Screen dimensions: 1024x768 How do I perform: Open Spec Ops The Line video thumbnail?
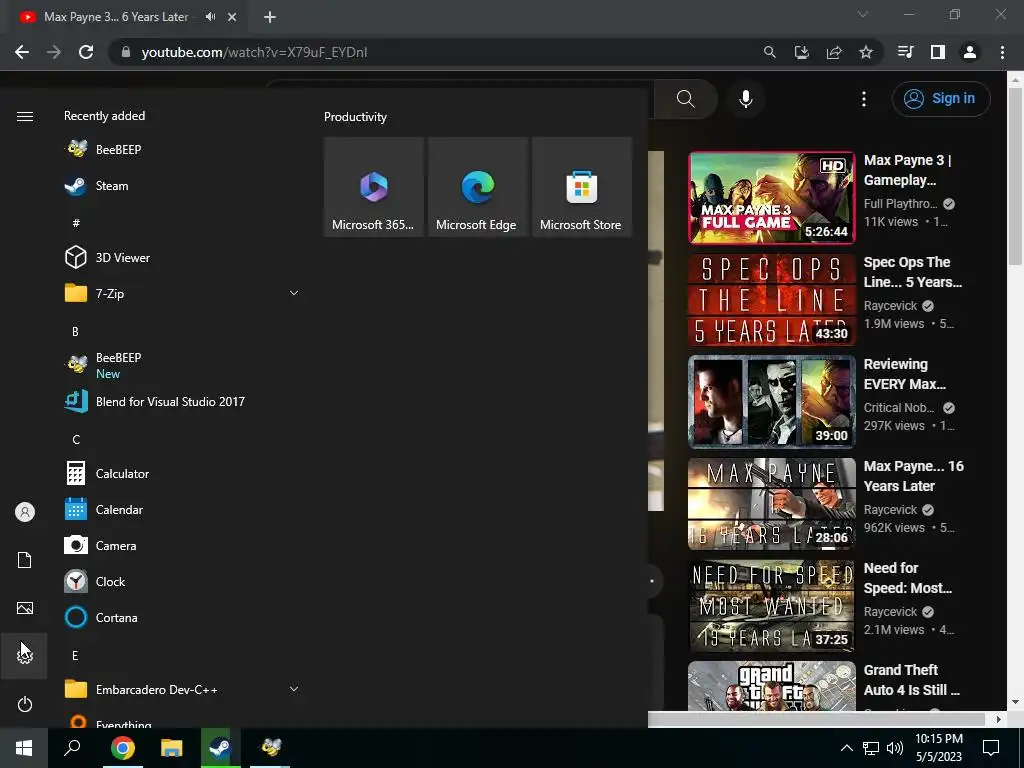(772, 300)
